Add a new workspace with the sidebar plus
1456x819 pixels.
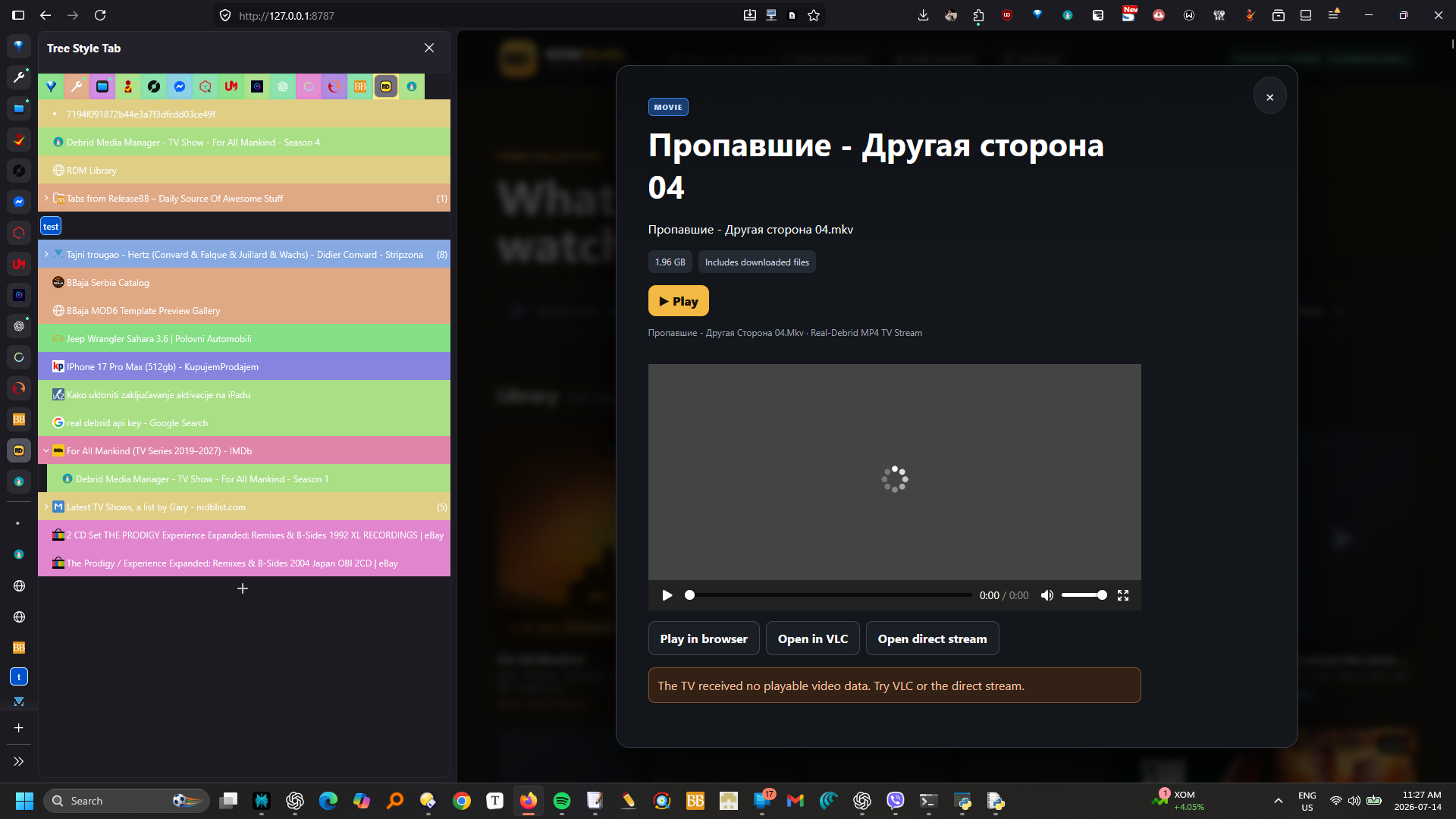point(19,728)
